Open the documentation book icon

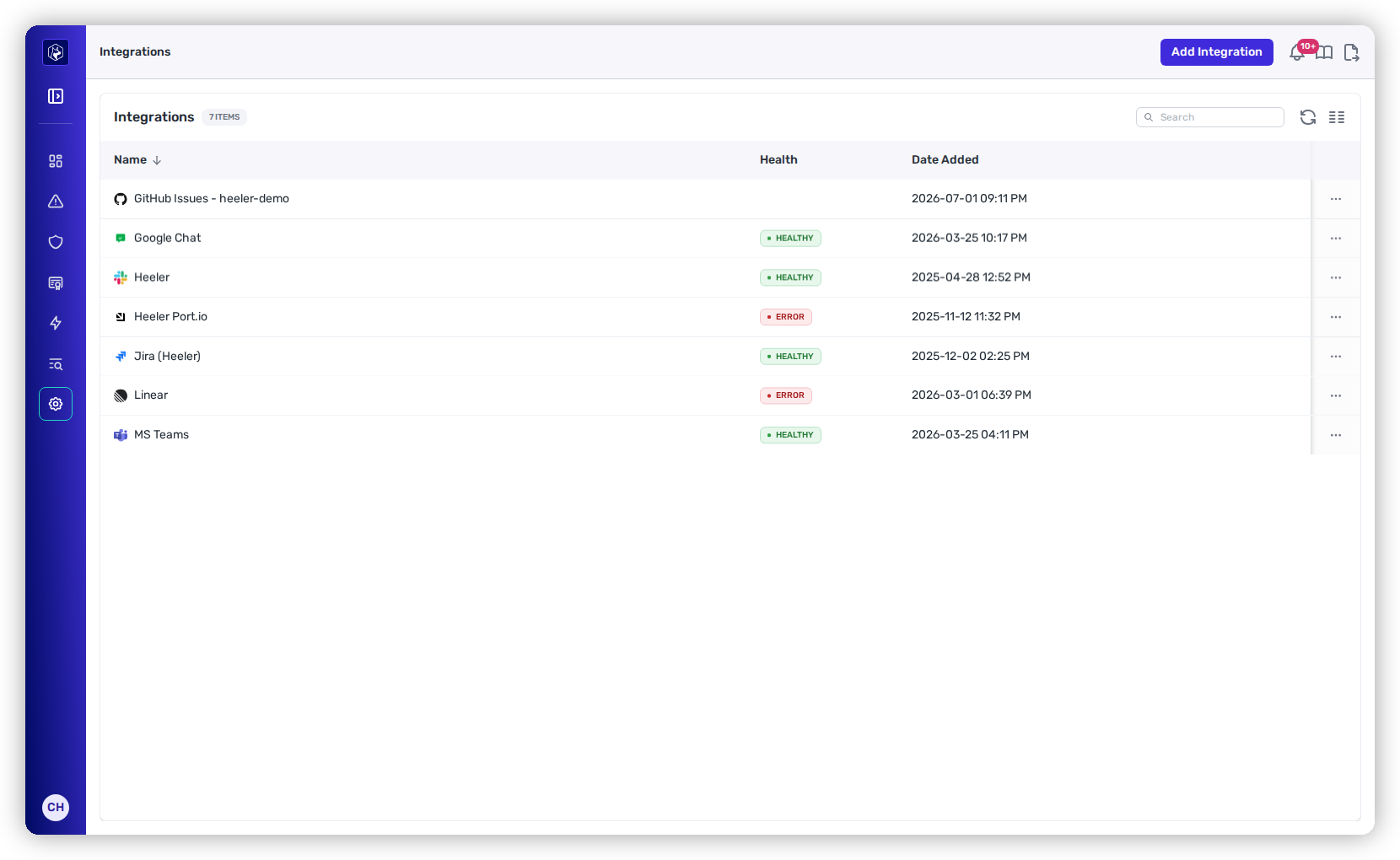(1325, 53)
